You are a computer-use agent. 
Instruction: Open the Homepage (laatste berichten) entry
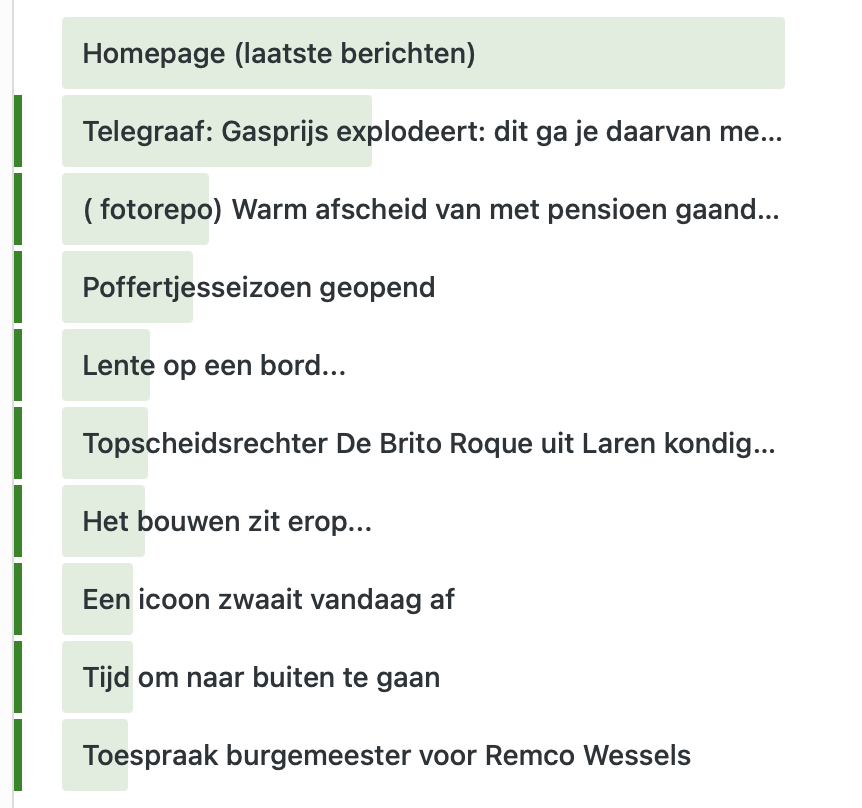[279, 53]
